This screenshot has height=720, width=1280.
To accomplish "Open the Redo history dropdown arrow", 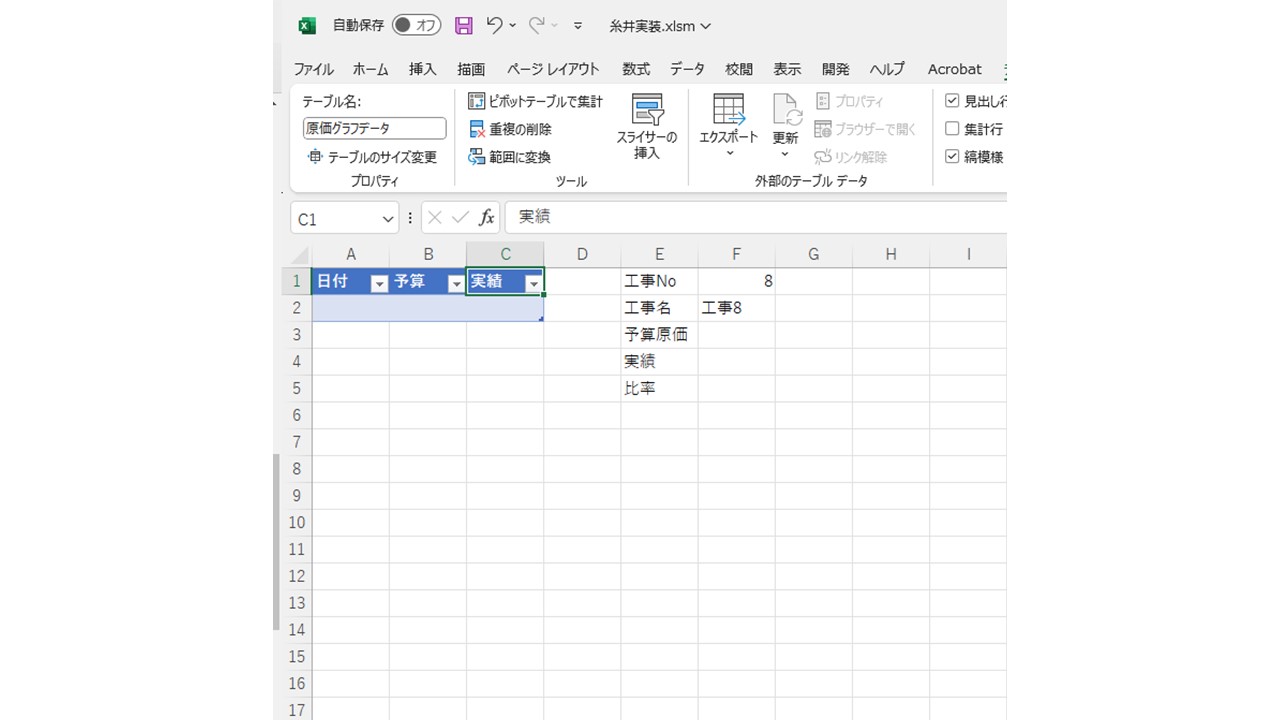I will click(x=554, y=25).
